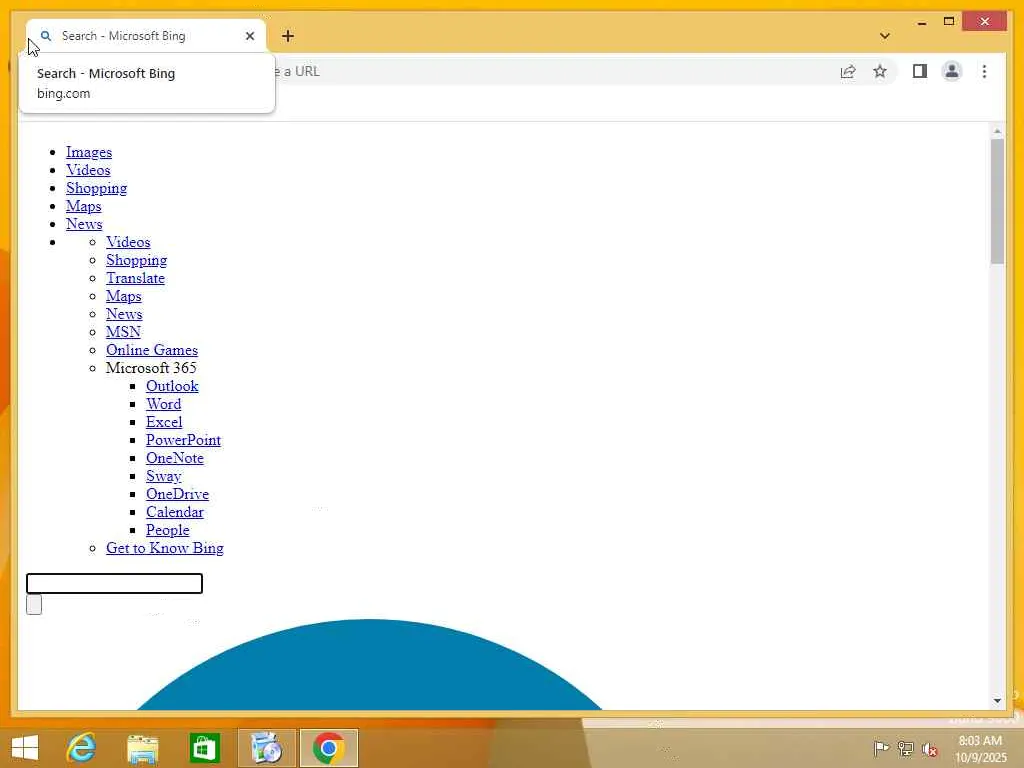
Task: Close the Search - Microsoft Bing tab
Action: pyautogui.click(x=249, y=36)
